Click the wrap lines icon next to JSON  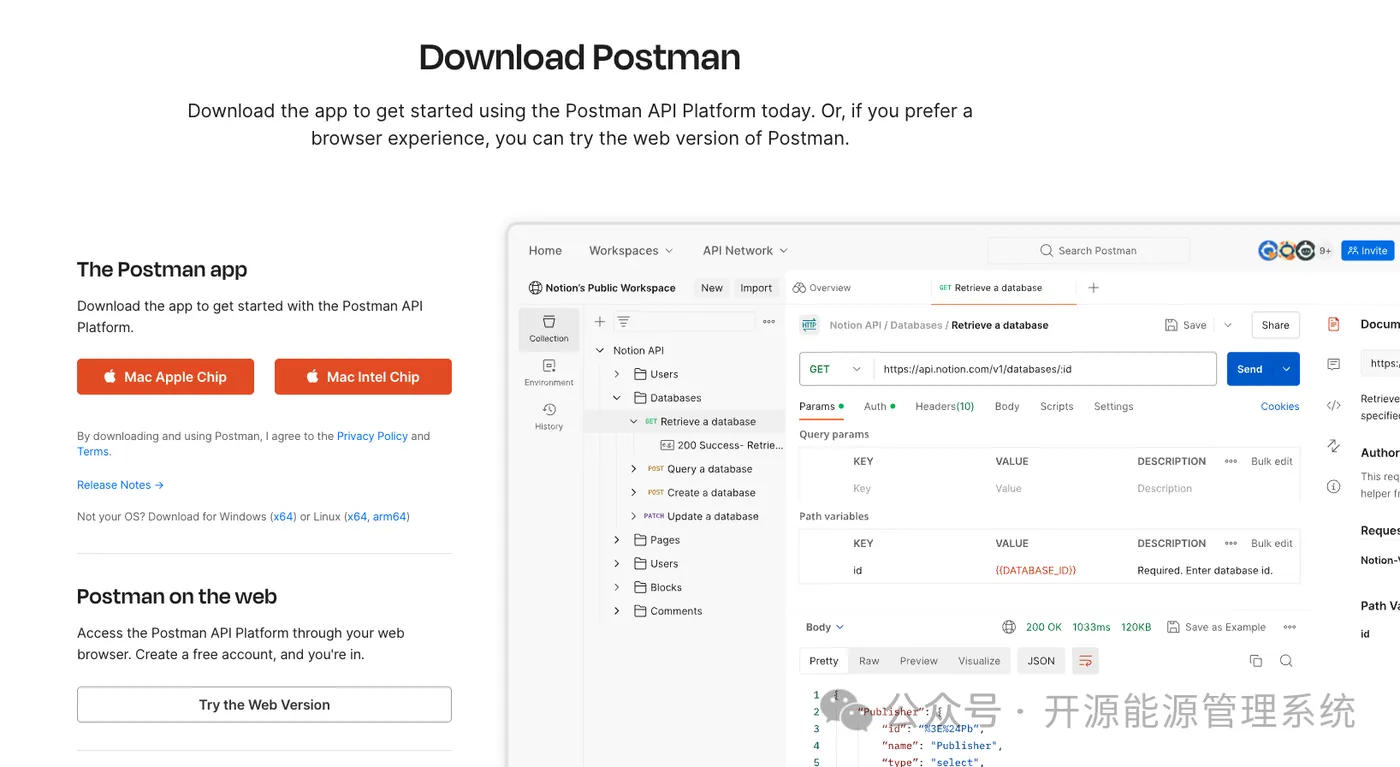(1085, 661)
